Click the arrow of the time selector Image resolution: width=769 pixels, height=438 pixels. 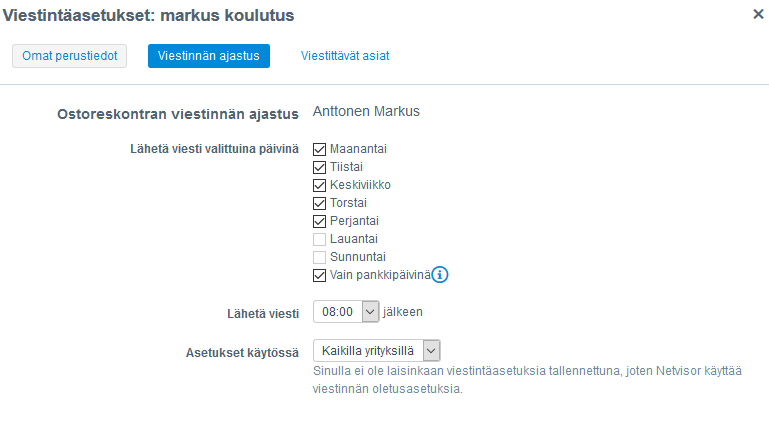[370, 312]
